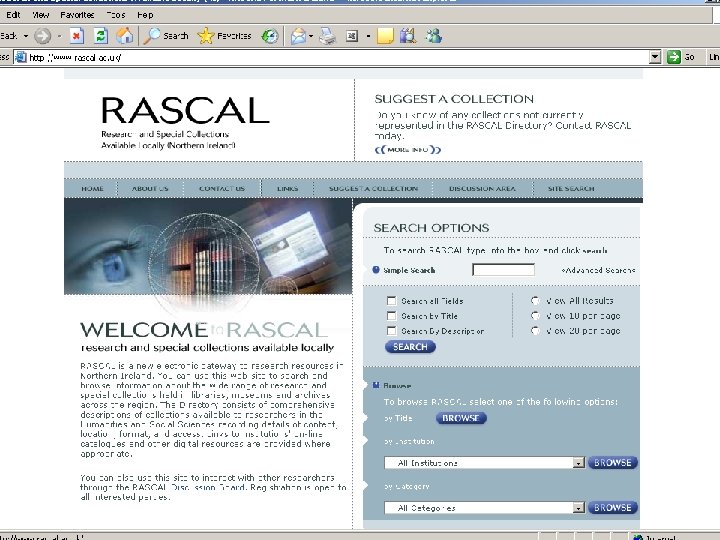Click the Links toolbar label at the far right

point(714,57)
